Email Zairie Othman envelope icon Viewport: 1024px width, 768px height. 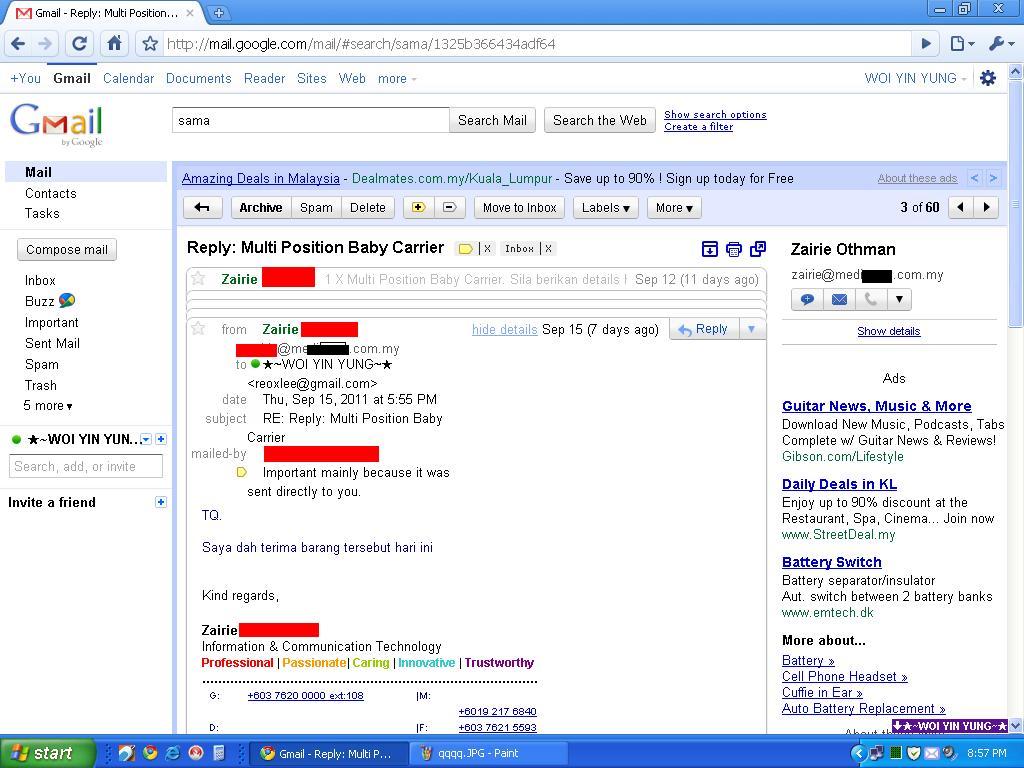(839, 300)
